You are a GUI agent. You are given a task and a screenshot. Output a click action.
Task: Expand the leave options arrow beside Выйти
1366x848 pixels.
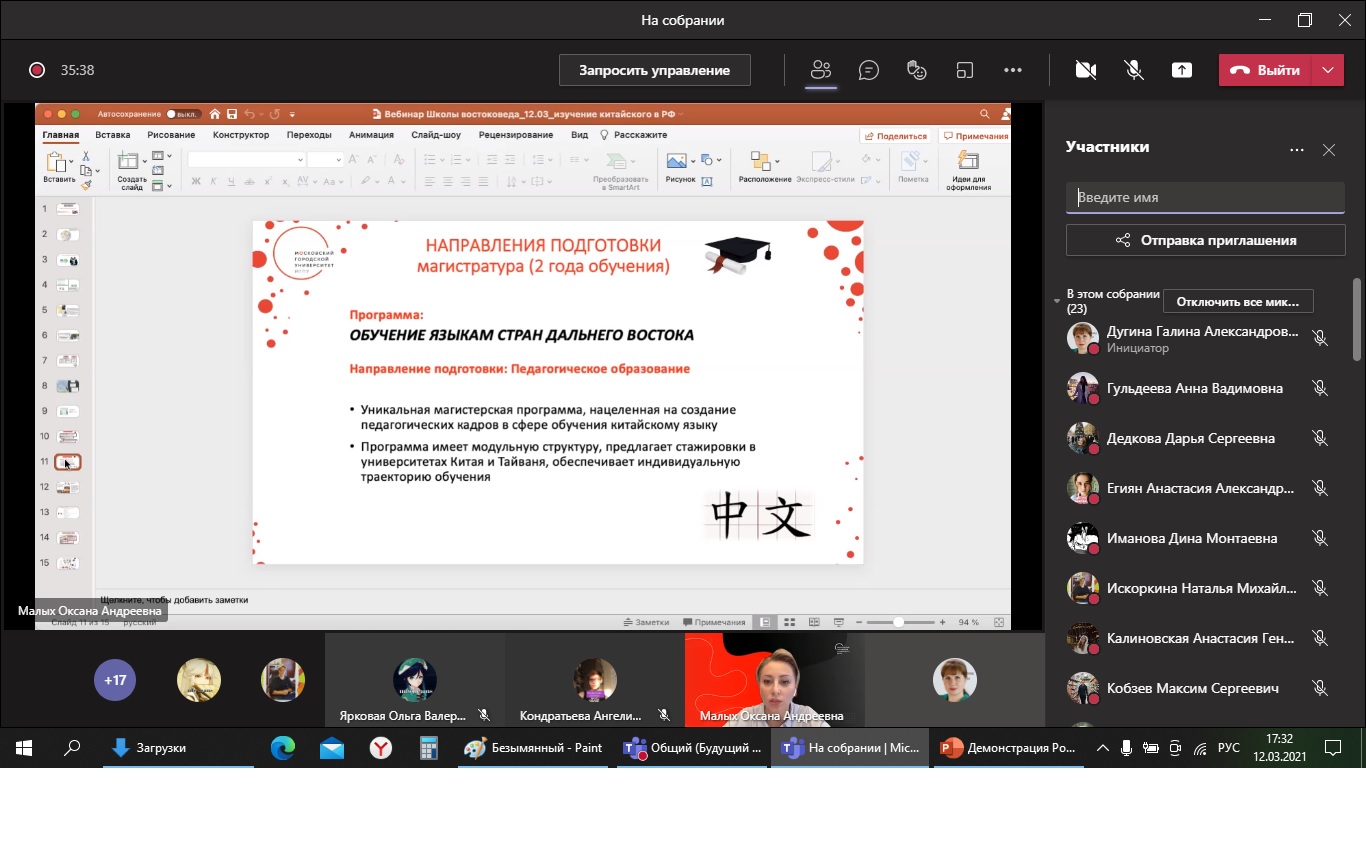(x=1327, y=70)
